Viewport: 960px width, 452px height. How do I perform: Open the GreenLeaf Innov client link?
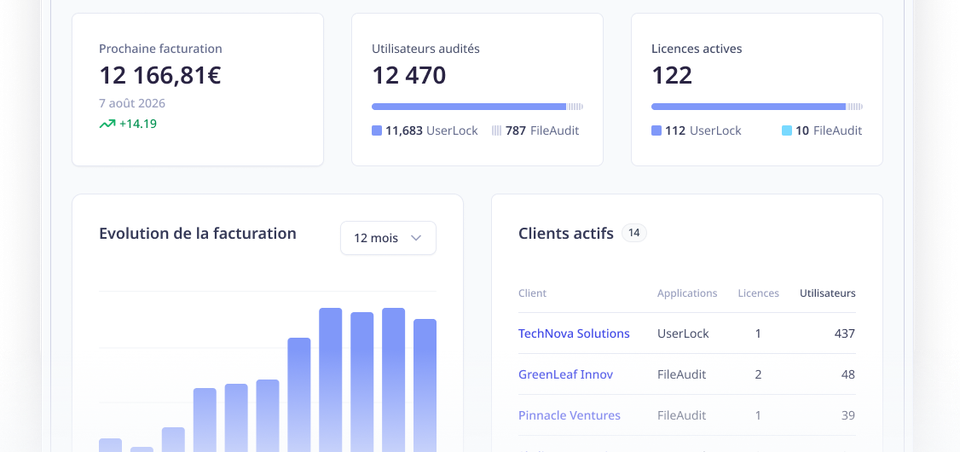click(566, 374)
